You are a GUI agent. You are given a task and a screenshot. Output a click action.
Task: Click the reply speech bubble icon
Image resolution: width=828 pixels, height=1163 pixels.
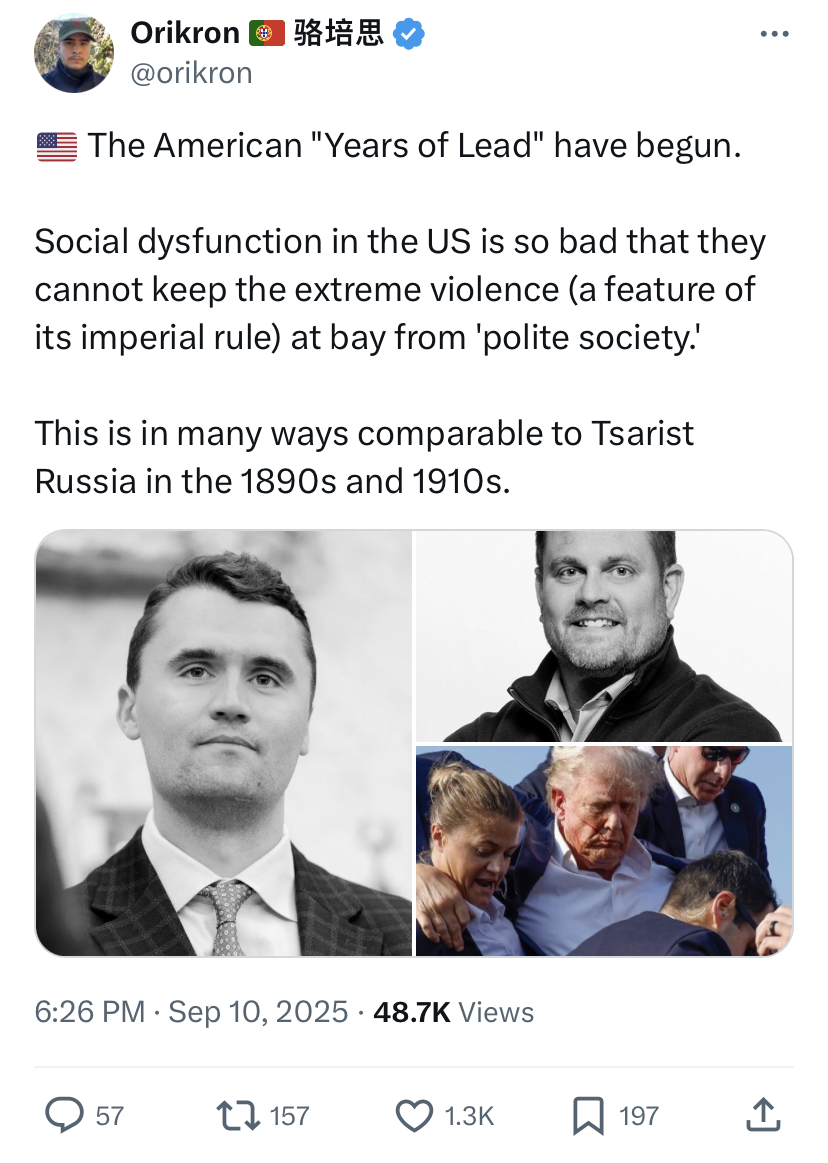click(x=65, y=1115)
